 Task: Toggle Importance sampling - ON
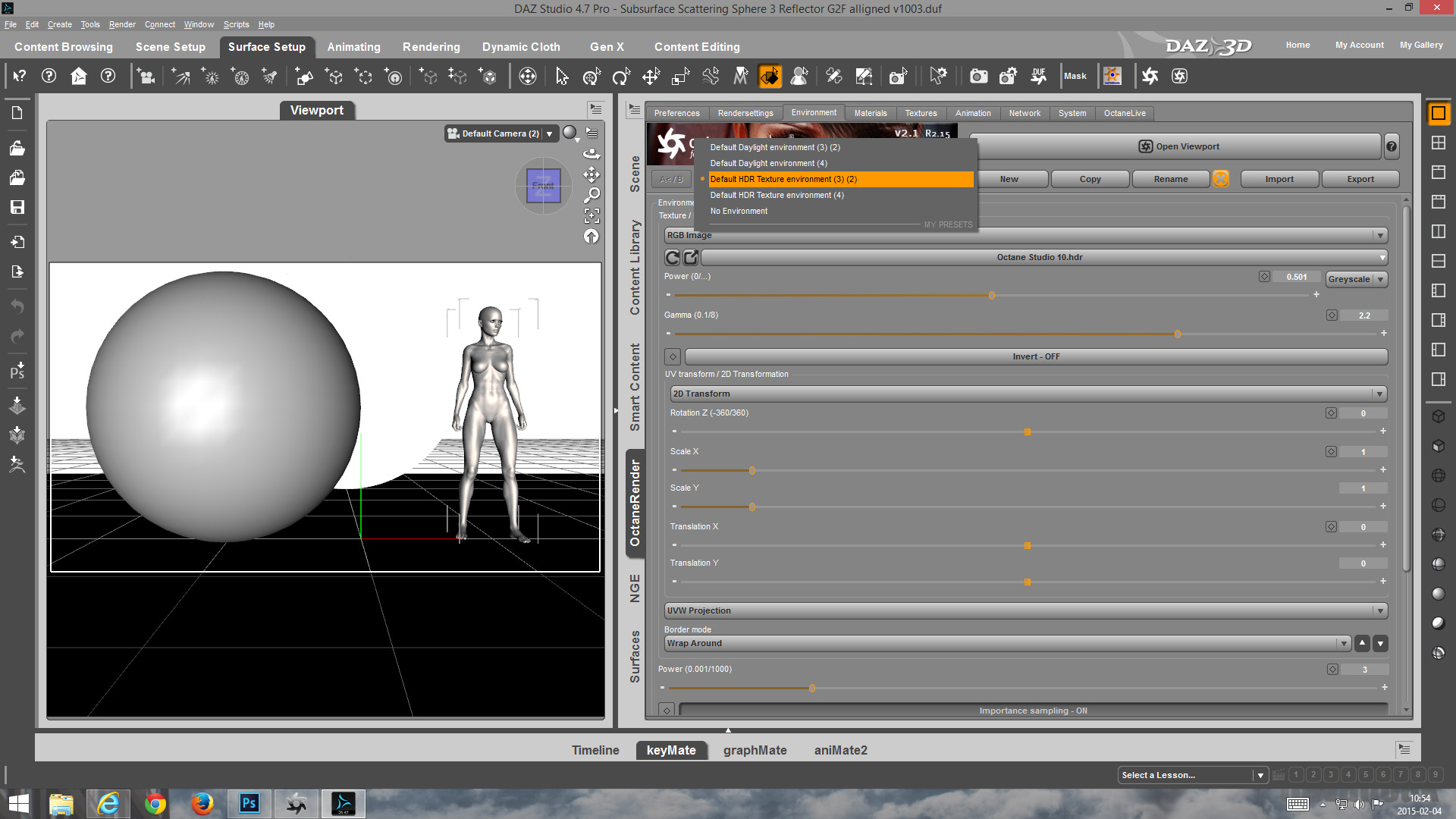tap(1033, 711)
